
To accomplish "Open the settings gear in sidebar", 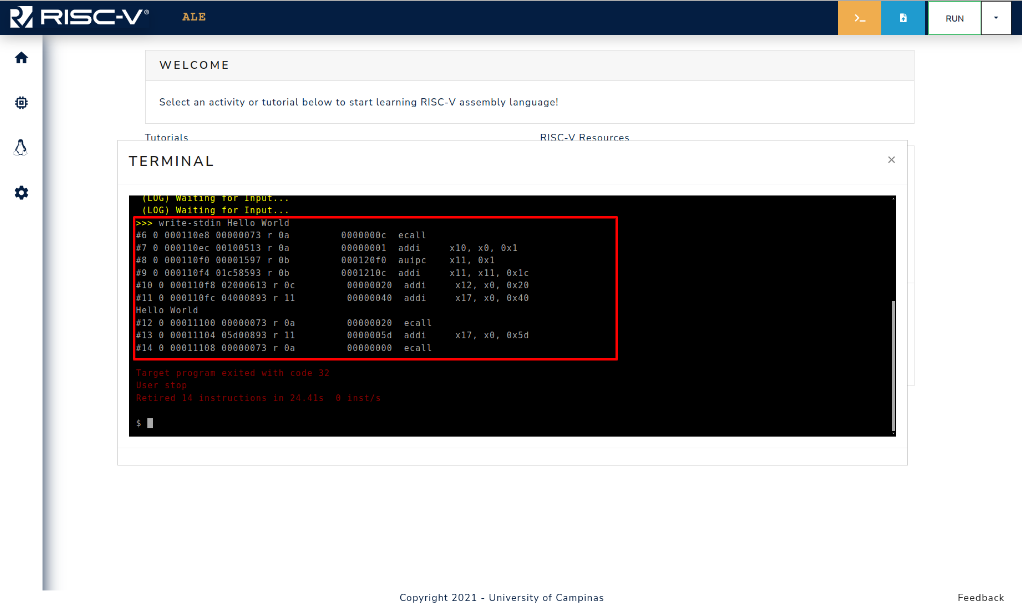I will [22, 192].
